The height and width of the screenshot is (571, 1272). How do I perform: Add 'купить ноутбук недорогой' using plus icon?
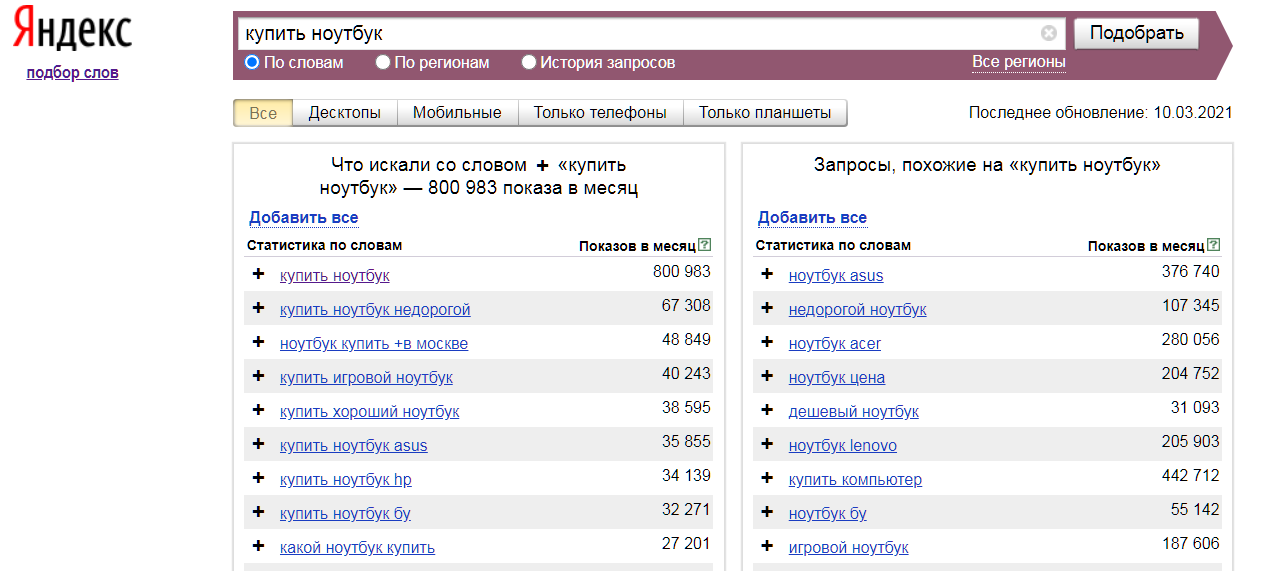coord(258,308)
